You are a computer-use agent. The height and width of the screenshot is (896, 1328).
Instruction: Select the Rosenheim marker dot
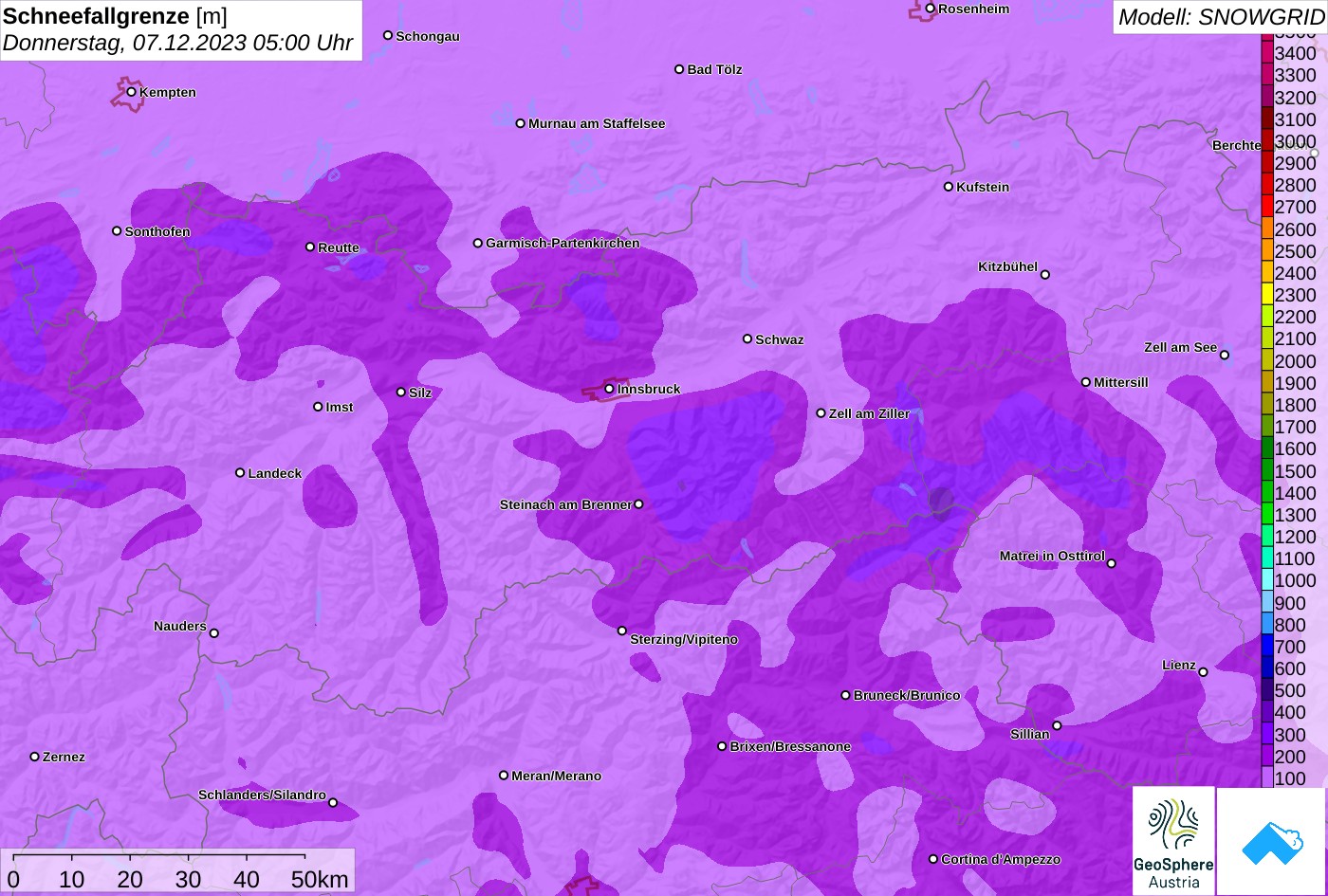point(931,9)
